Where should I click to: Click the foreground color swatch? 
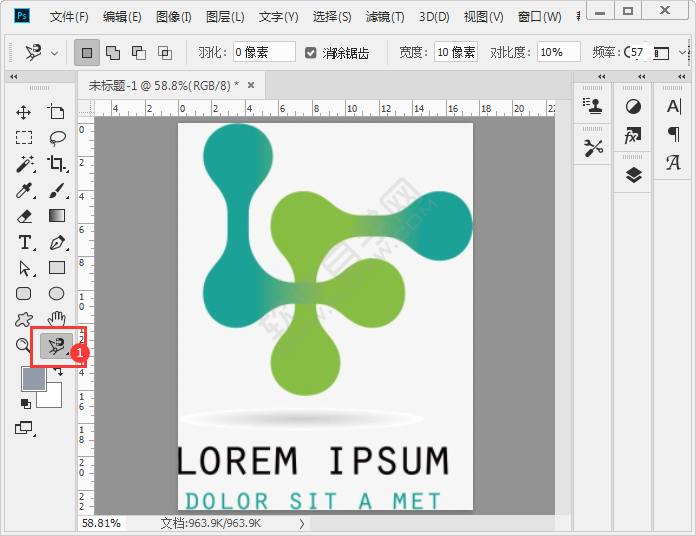pos(33,379)
